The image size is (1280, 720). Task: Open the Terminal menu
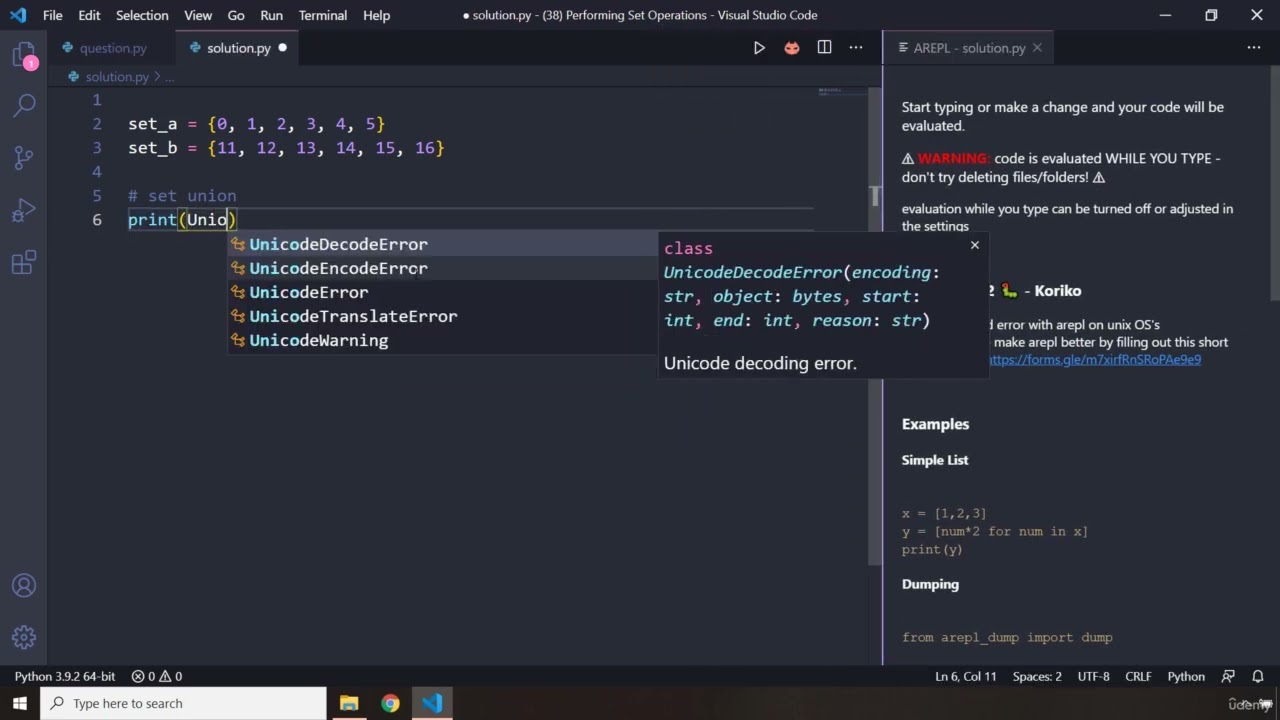(x=323, y=15)
